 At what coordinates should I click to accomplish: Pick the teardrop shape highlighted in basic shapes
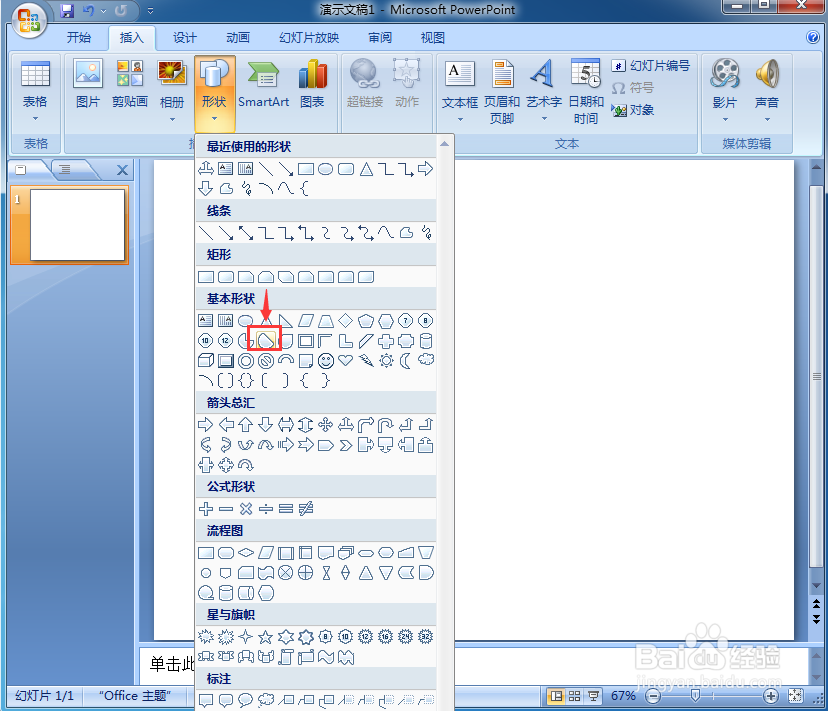[266, 341]
